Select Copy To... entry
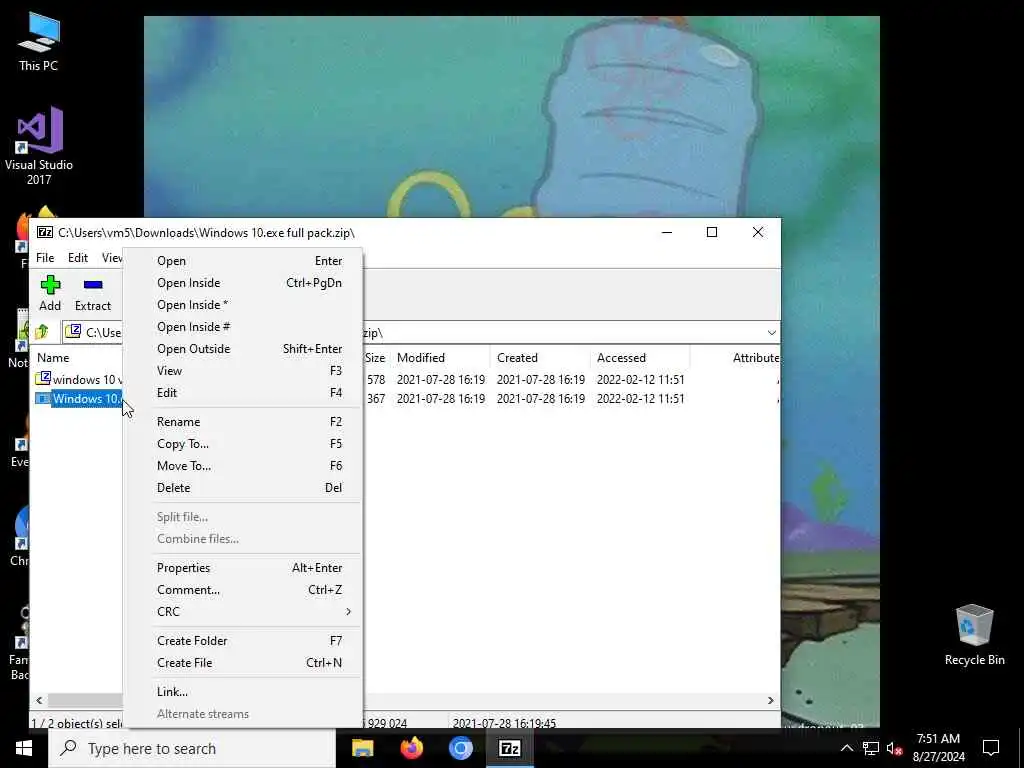This screenshot has height=768, width=1024. click(243, 444)
